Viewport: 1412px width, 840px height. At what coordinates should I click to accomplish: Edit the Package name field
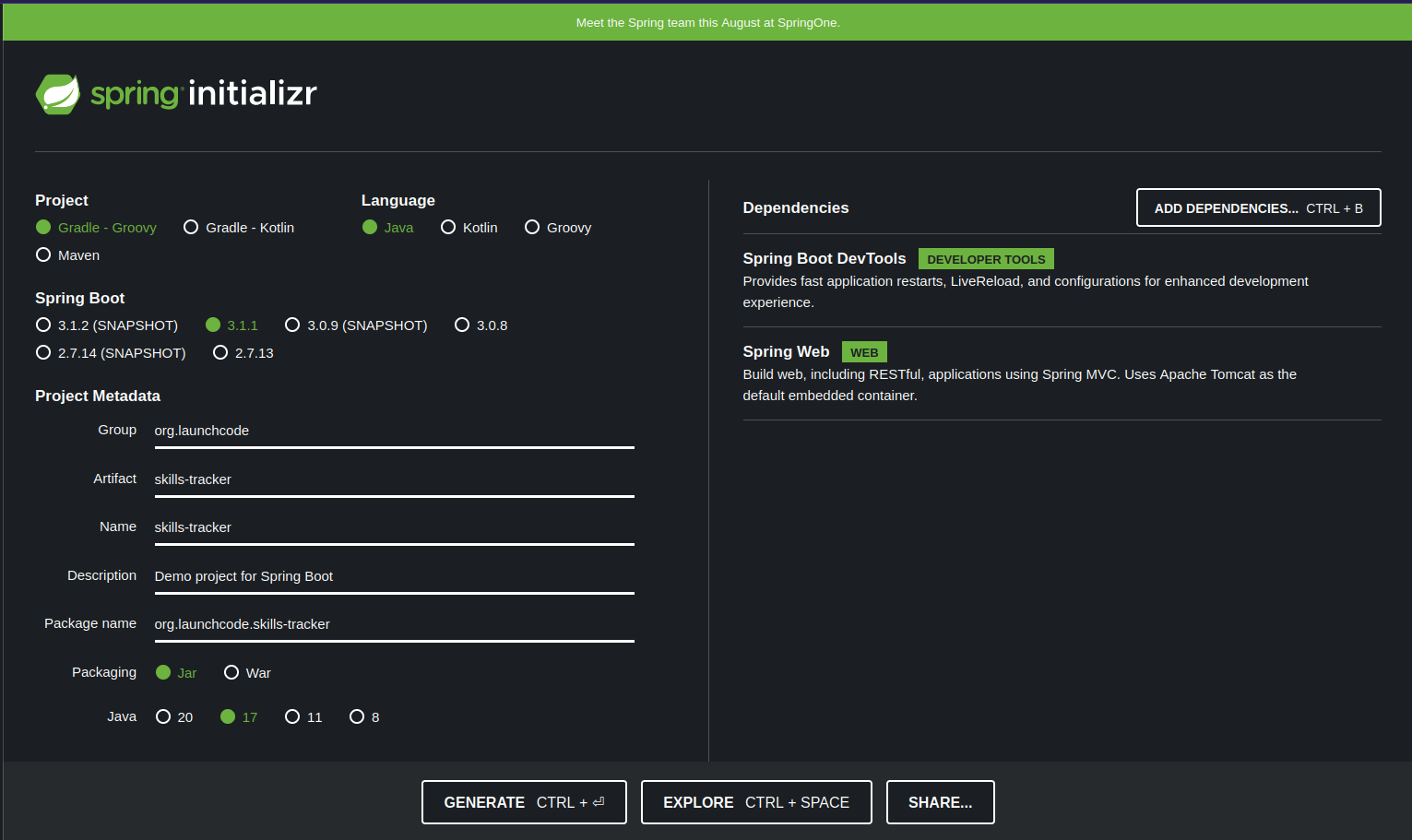click(x=394, y=624)
